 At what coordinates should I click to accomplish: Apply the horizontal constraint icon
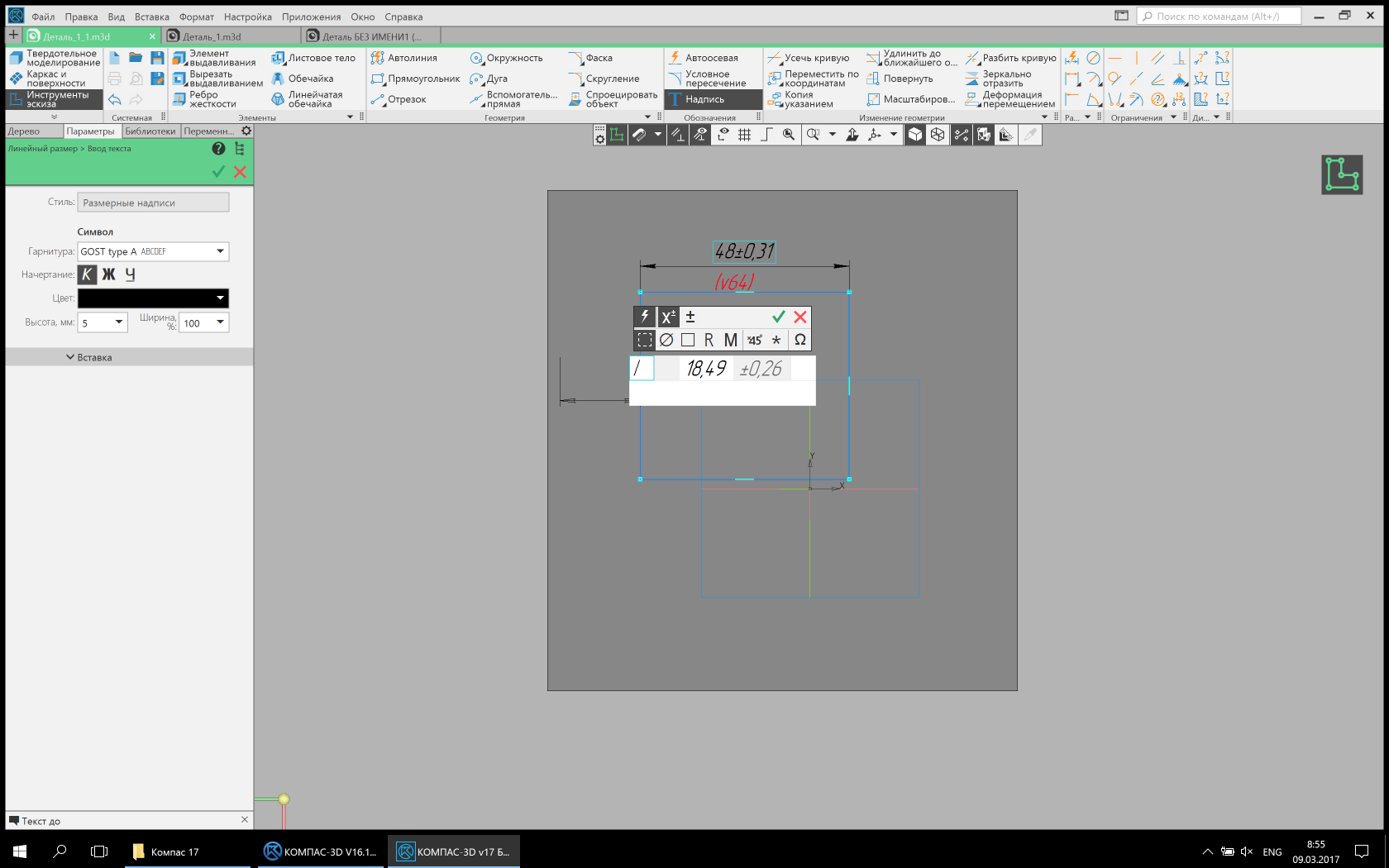[1115, 58]
